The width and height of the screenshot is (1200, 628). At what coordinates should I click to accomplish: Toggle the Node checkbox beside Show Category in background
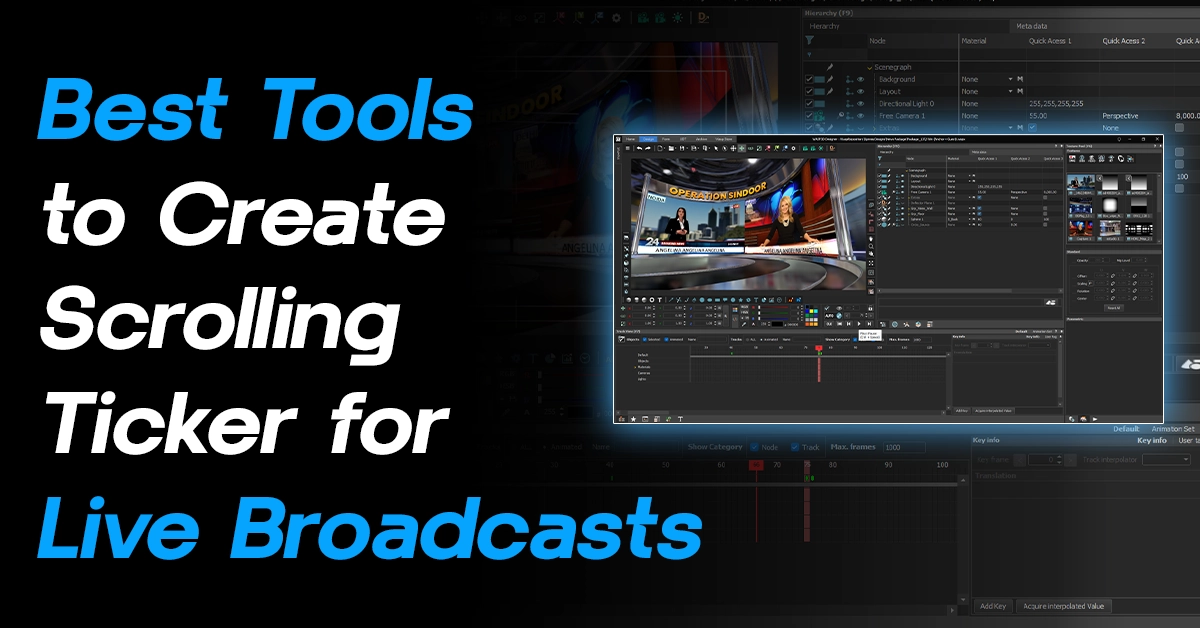click(x=754, y=447)
